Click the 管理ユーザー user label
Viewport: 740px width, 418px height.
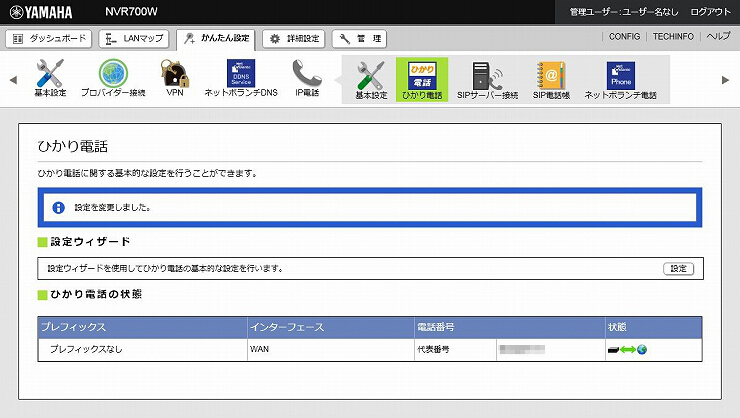(624, 12)
